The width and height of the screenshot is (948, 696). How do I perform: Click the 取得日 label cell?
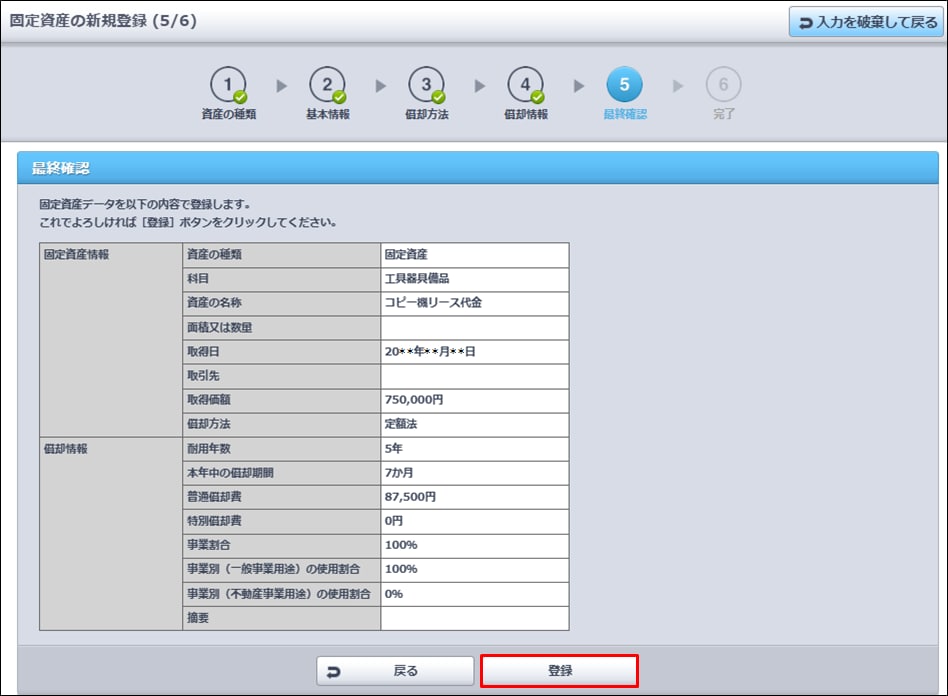(x=281, y=352)
